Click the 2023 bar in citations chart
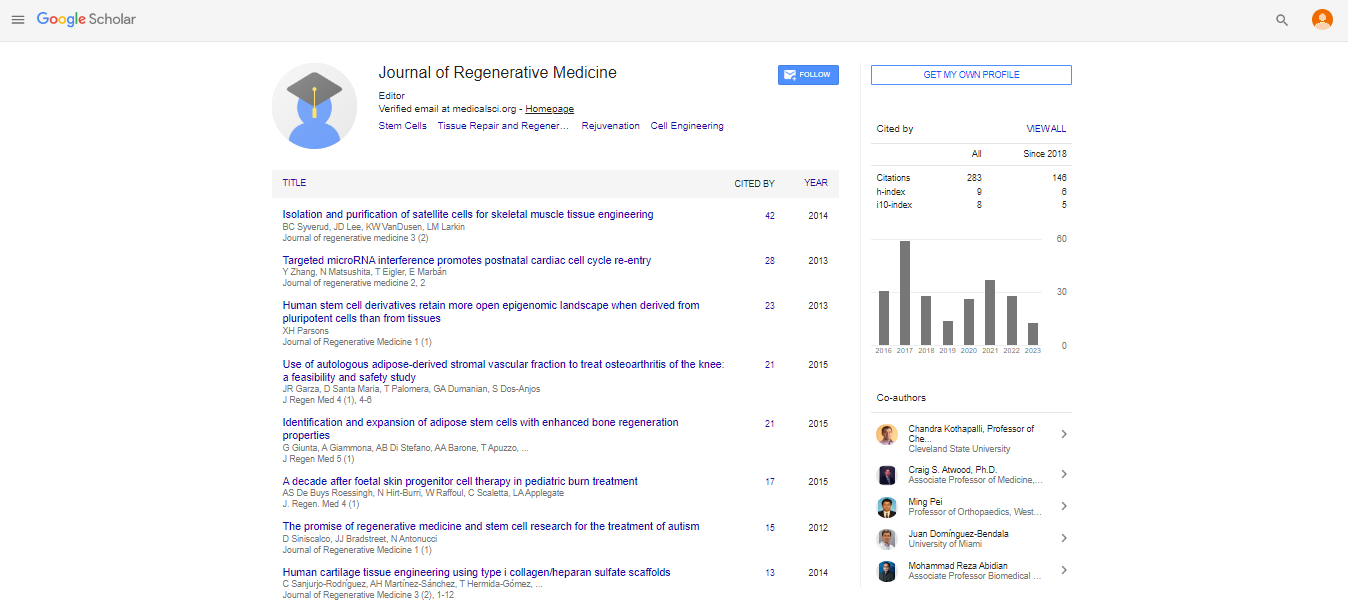The image size is (1348, 606). point(1033,334)
